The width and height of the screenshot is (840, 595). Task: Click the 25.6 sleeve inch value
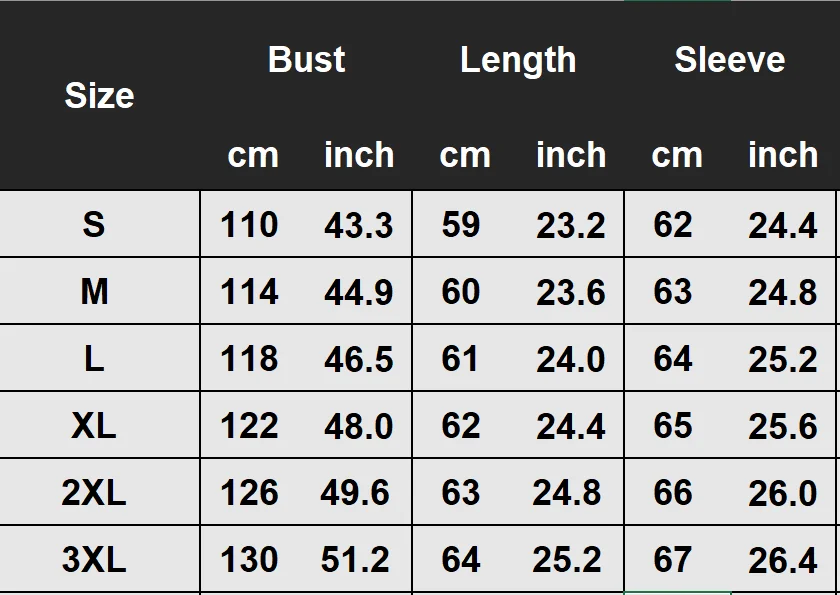tap(783, 427)
